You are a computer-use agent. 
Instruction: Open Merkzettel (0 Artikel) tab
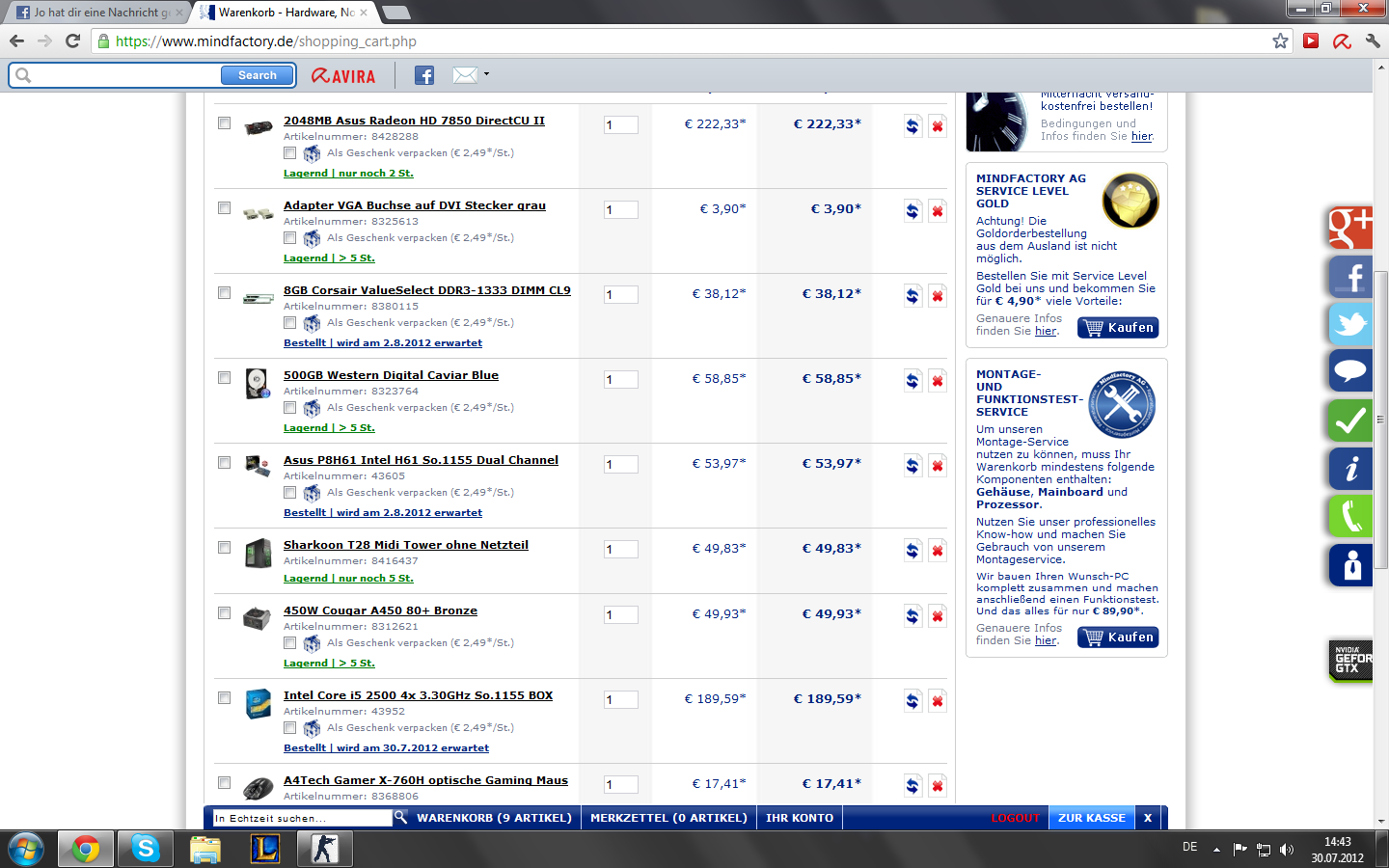click(668, 818)
